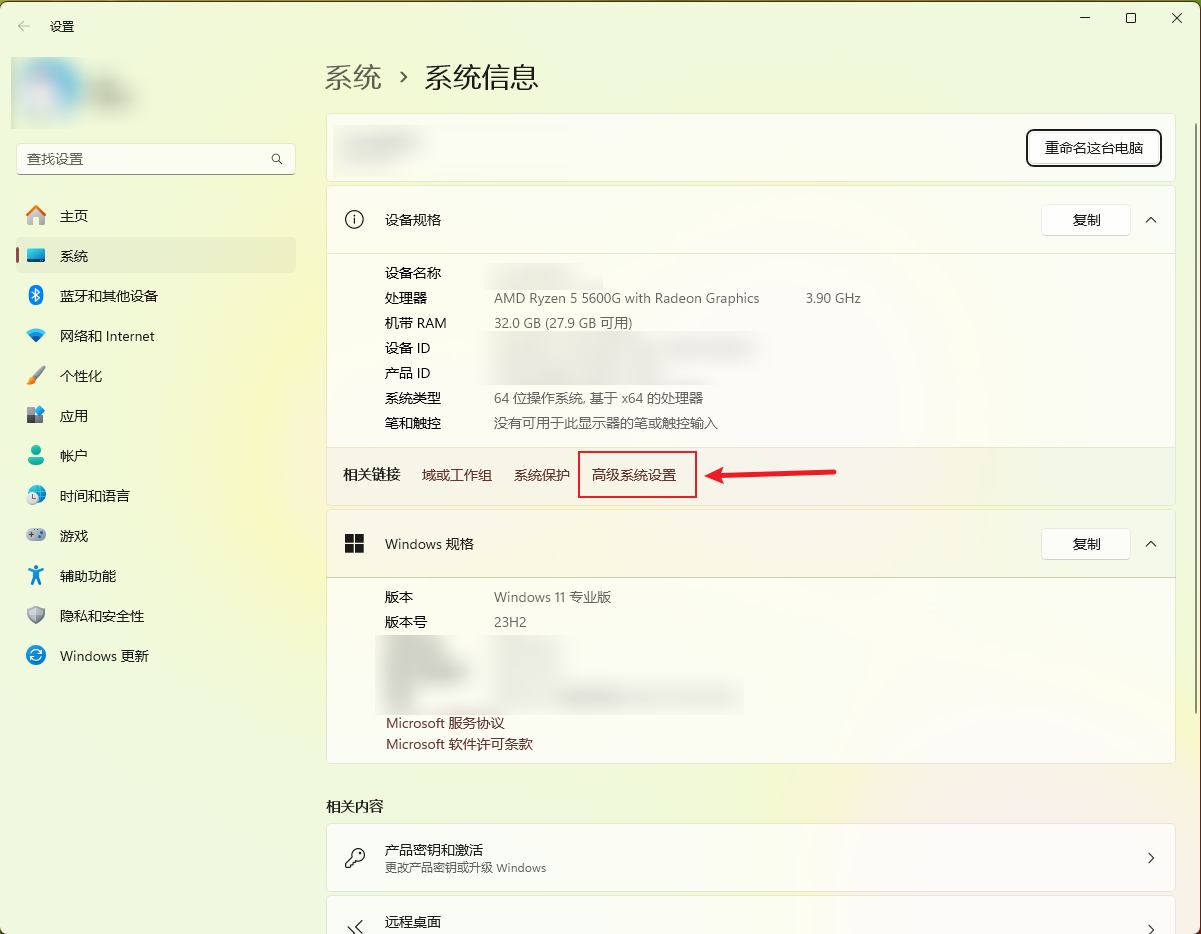Copy device specs with 复制 button

[1086, 220]
